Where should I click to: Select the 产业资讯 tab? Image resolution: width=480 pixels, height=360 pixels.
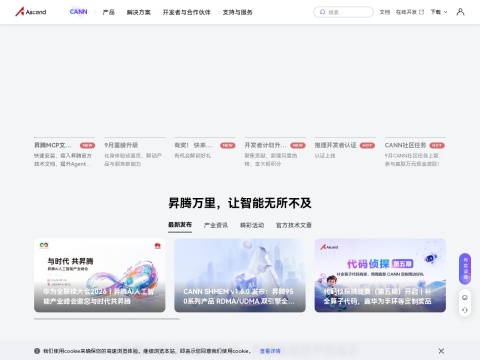click(216, 225)
